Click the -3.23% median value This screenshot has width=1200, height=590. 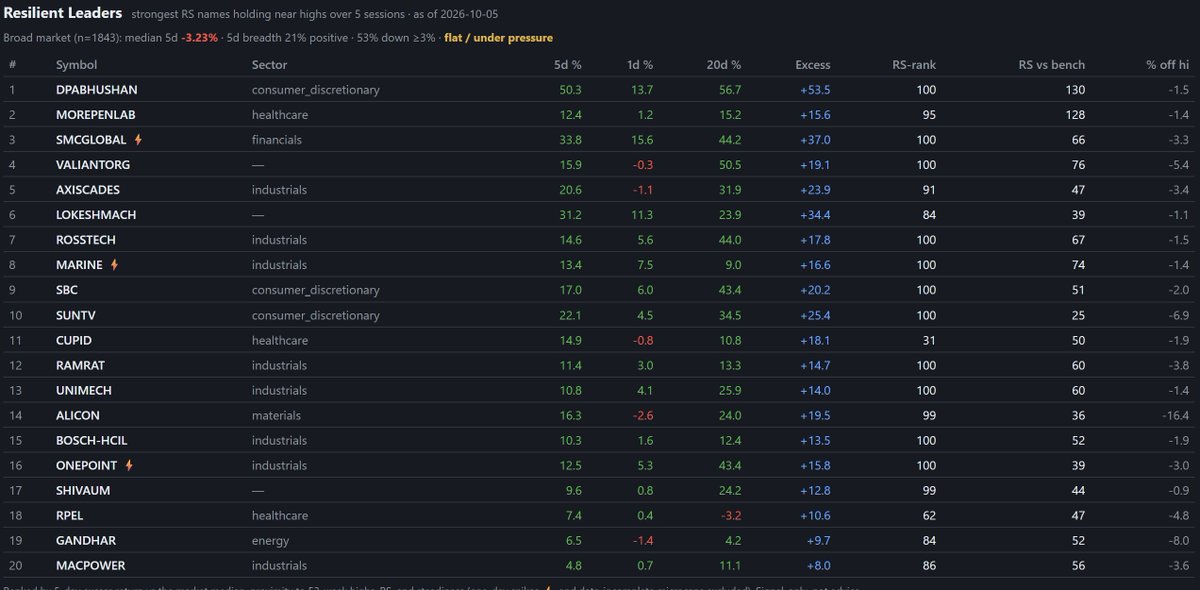(201, 38)
